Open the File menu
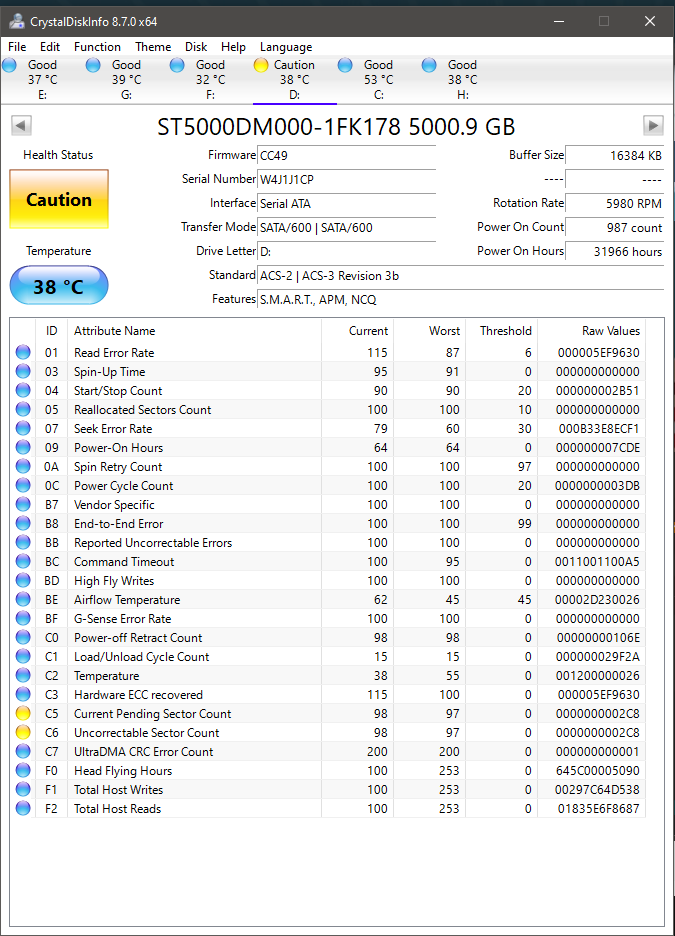 (17, 47)
